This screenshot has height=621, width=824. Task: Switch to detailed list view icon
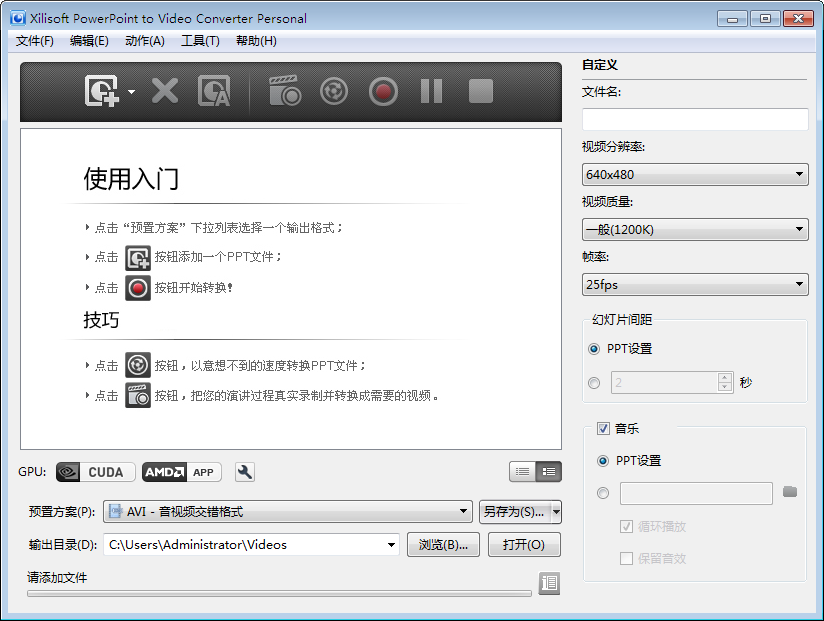pos(549,472)
